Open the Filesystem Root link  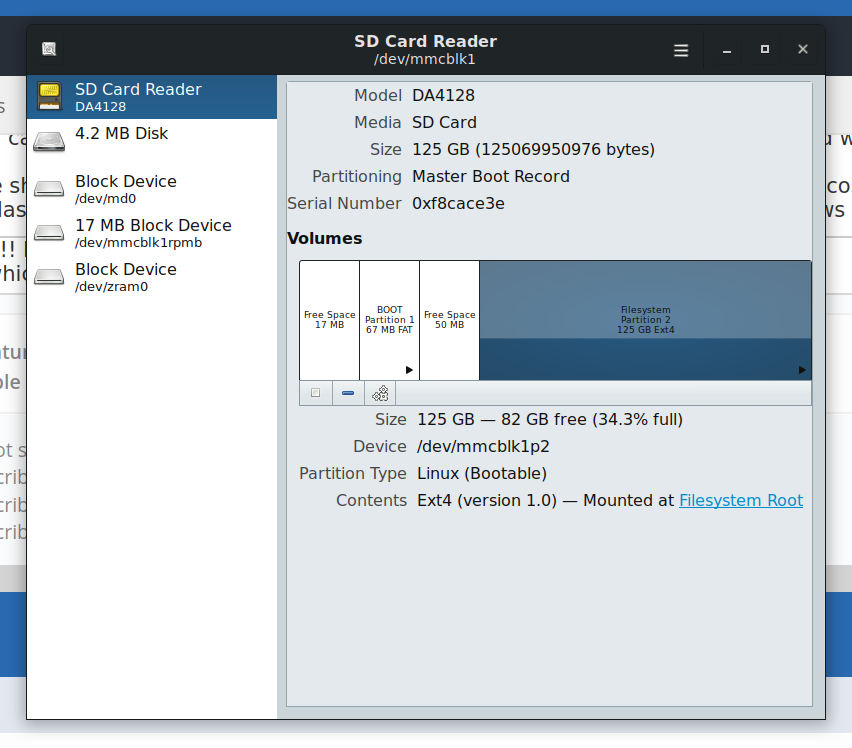click(x=740, y=500)
